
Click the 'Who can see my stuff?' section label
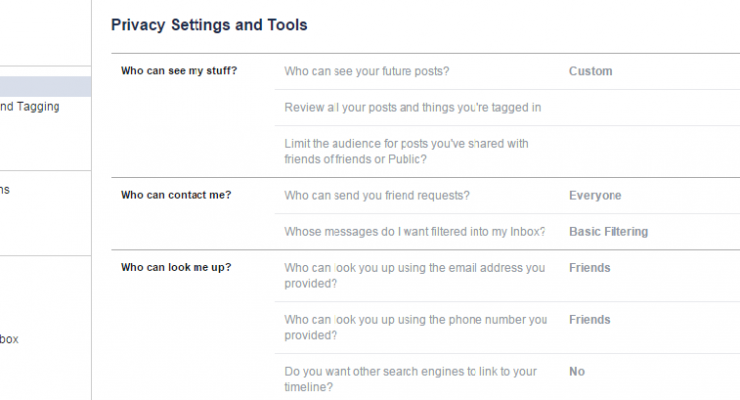coord(179,71)
